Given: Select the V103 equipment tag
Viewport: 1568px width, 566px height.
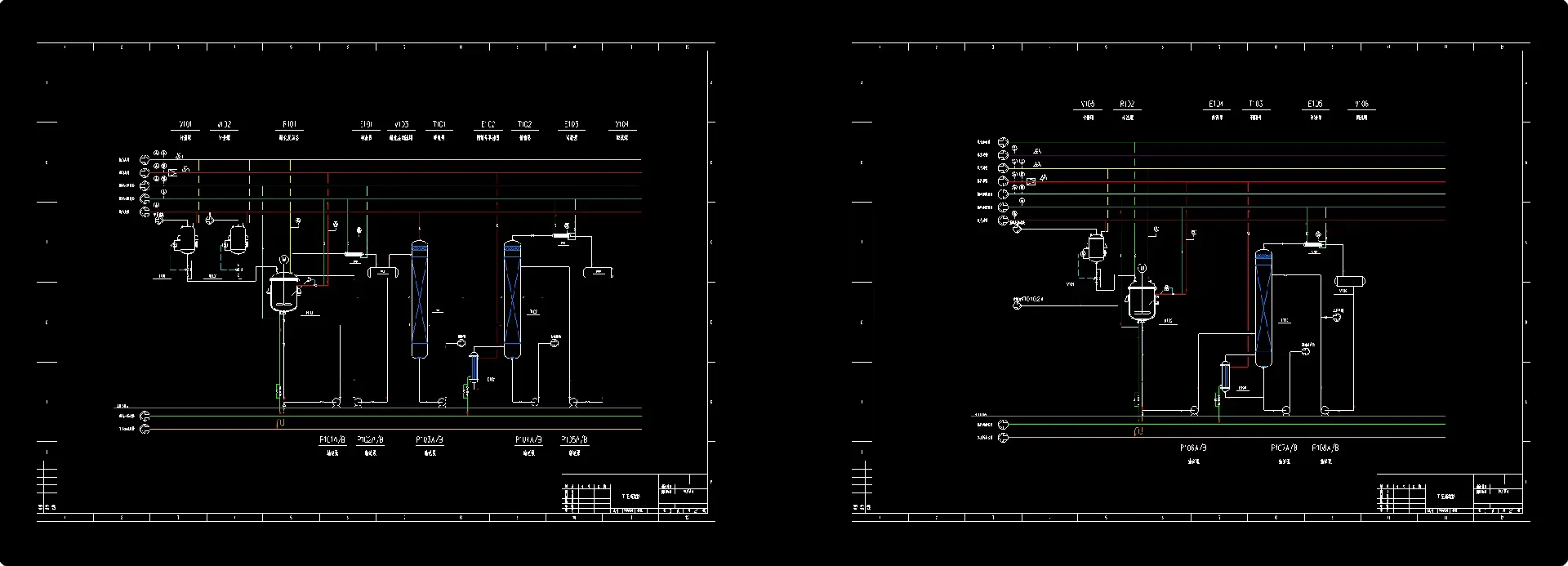Looking at the screenshot, I should coord(401,125).
